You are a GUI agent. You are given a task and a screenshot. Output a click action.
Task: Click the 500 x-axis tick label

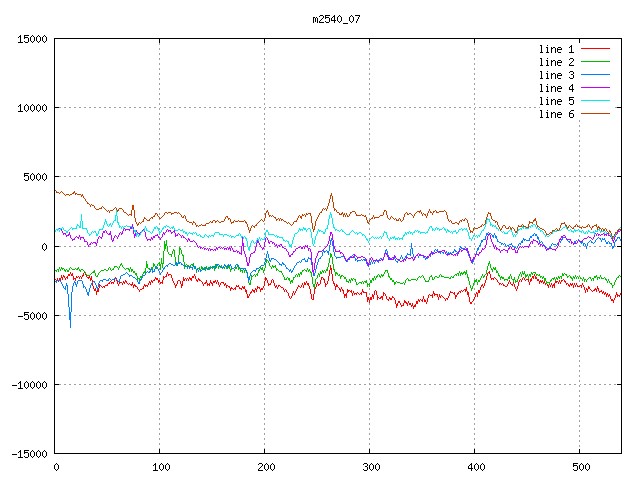pos(580,467)
